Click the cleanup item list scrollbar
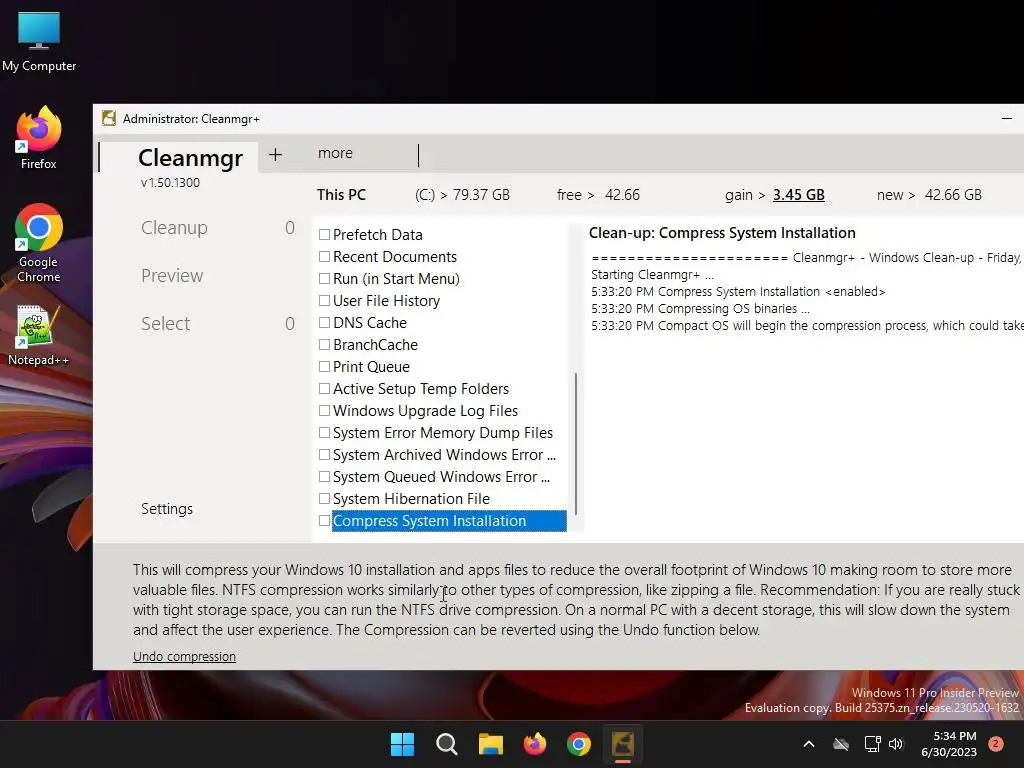Screen dimensions: 1024x768 pos(575,444)
